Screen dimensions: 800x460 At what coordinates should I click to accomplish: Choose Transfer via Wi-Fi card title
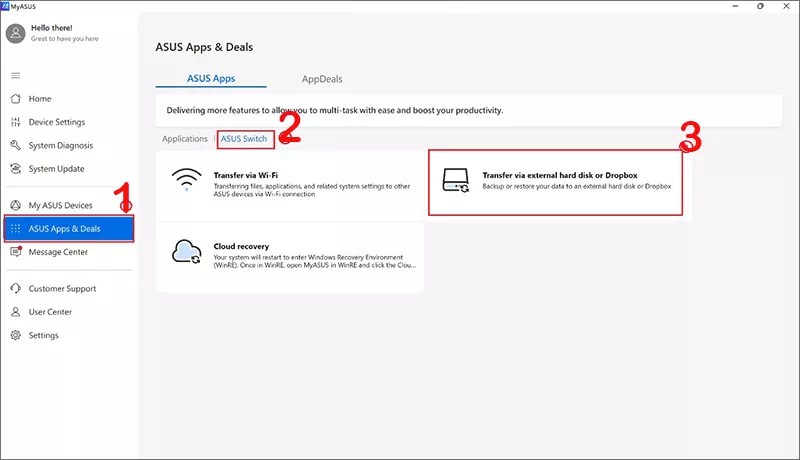[x=246, y=175]
